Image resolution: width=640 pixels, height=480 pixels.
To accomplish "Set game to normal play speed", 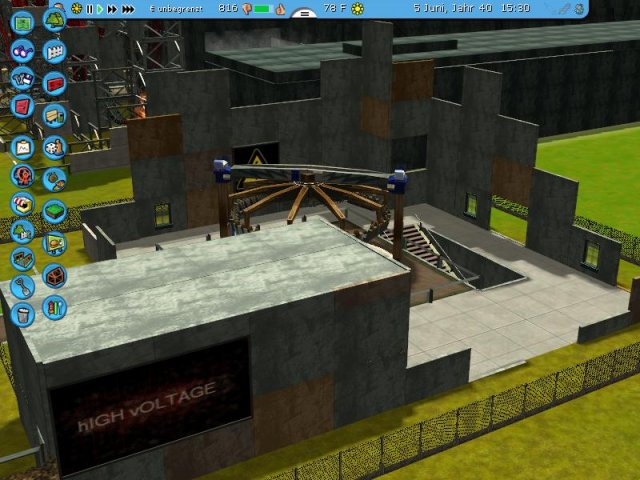I will point(100,9).
